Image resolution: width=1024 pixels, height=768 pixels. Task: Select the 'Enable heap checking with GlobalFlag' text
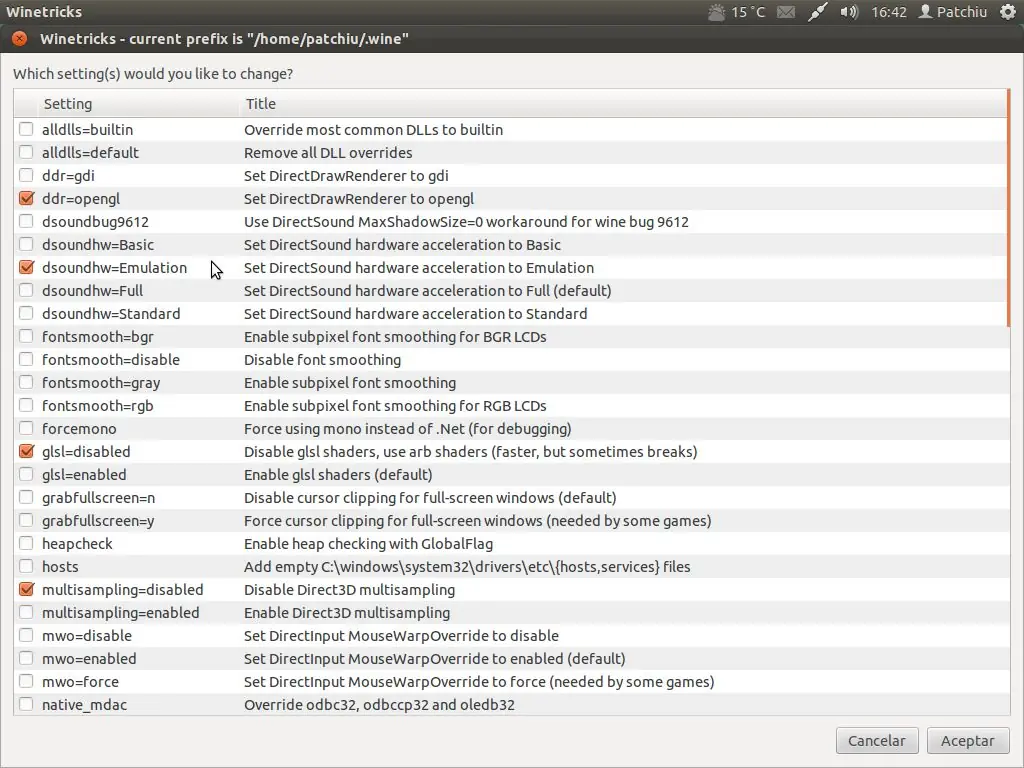tap(368, 543)
